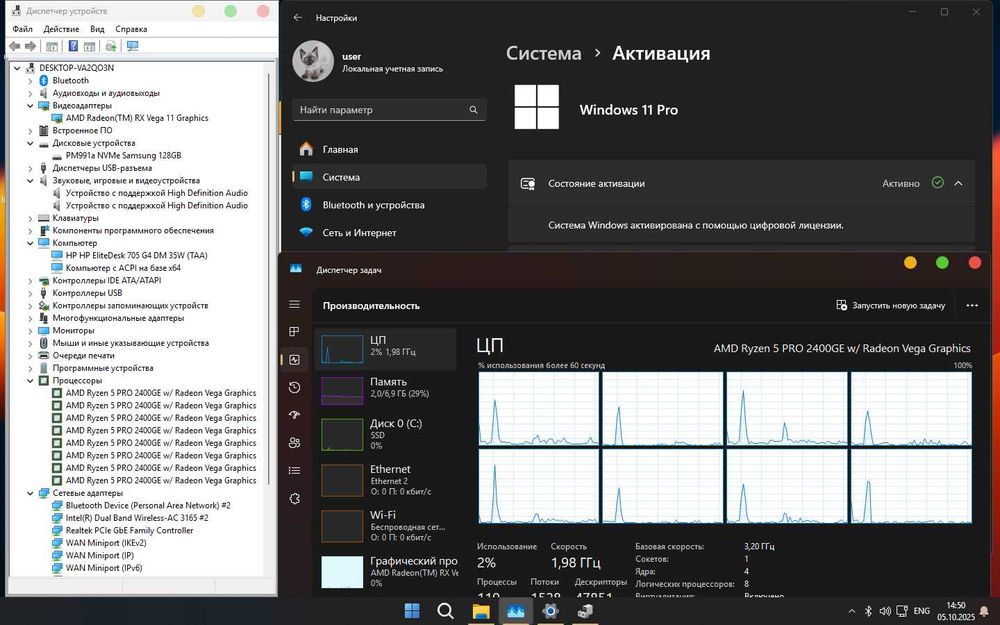1000x625 pixels.
Task: Select the Графический процессор performance item
Action: pyautogui.click(x=386, y=571)
